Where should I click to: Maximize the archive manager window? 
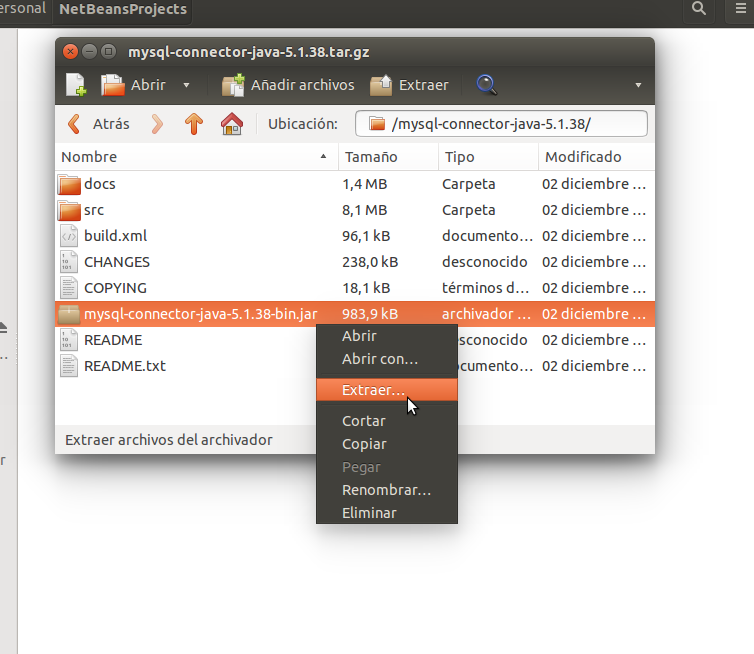click(x=109, y=51)
